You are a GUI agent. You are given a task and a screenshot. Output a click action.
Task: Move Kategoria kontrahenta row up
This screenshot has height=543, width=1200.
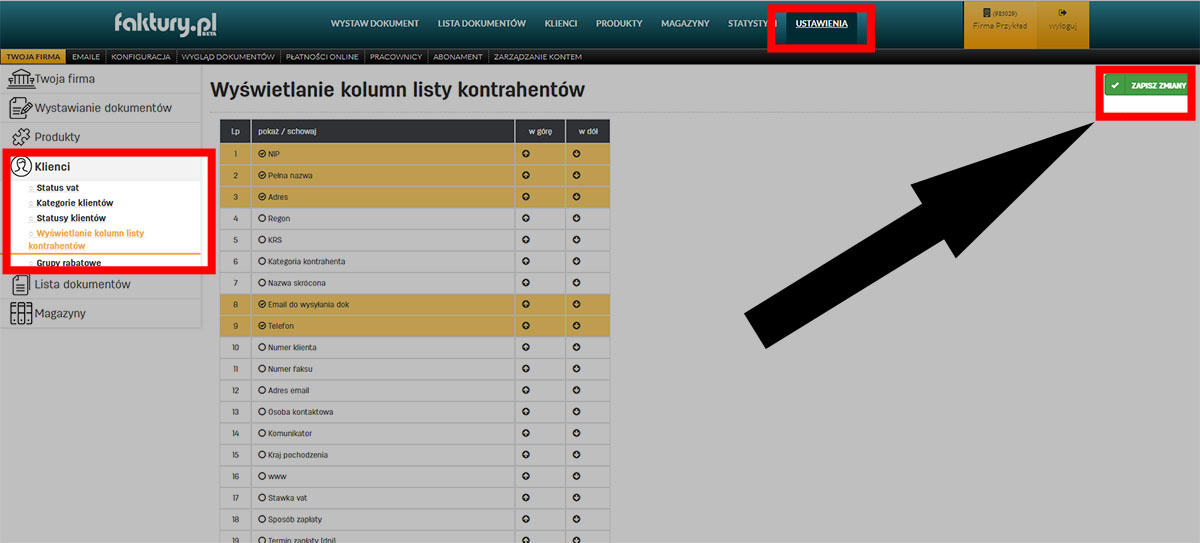(x=526, y=261)
